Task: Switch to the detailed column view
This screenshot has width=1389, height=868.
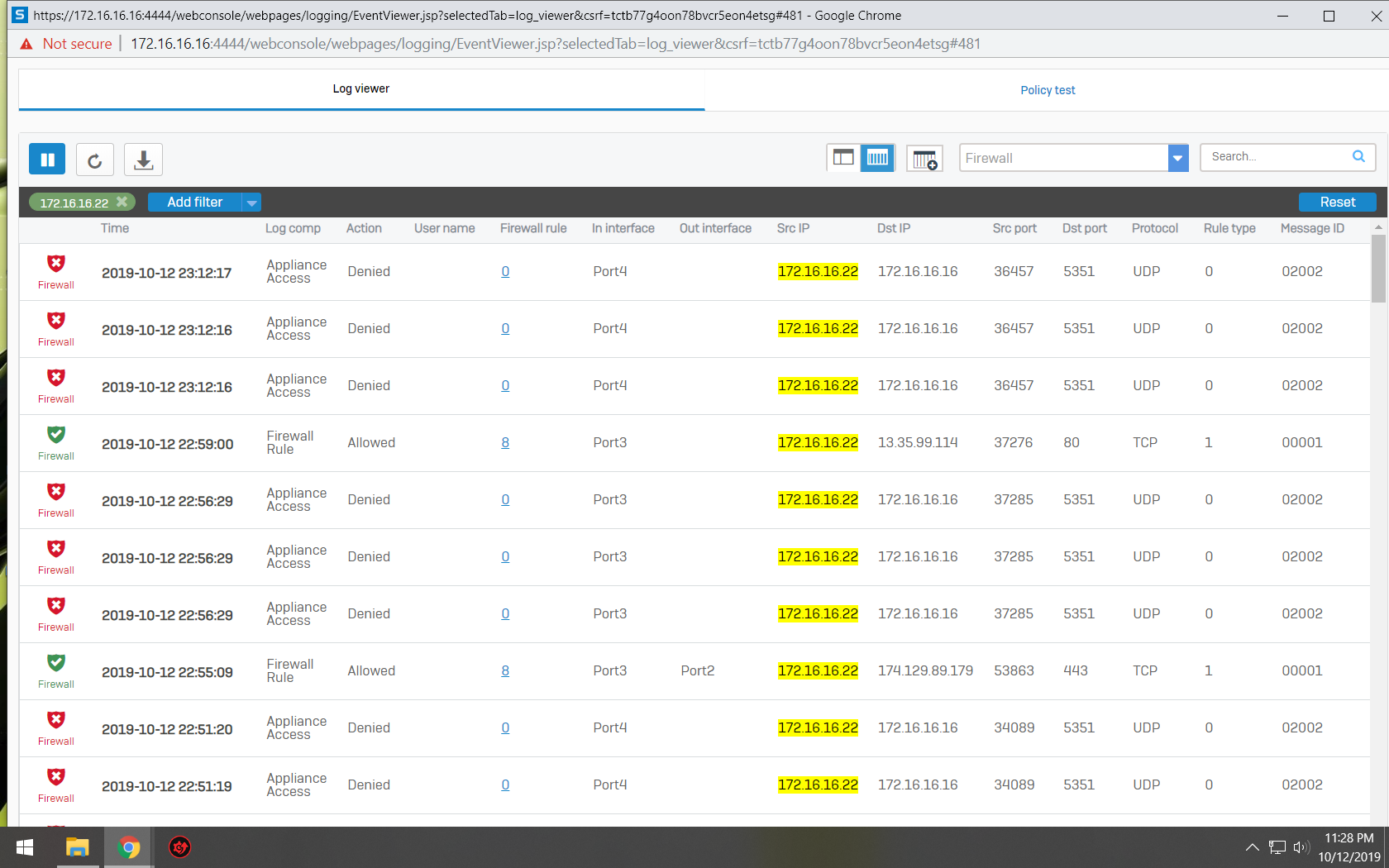Action: (x=877, y=157)
